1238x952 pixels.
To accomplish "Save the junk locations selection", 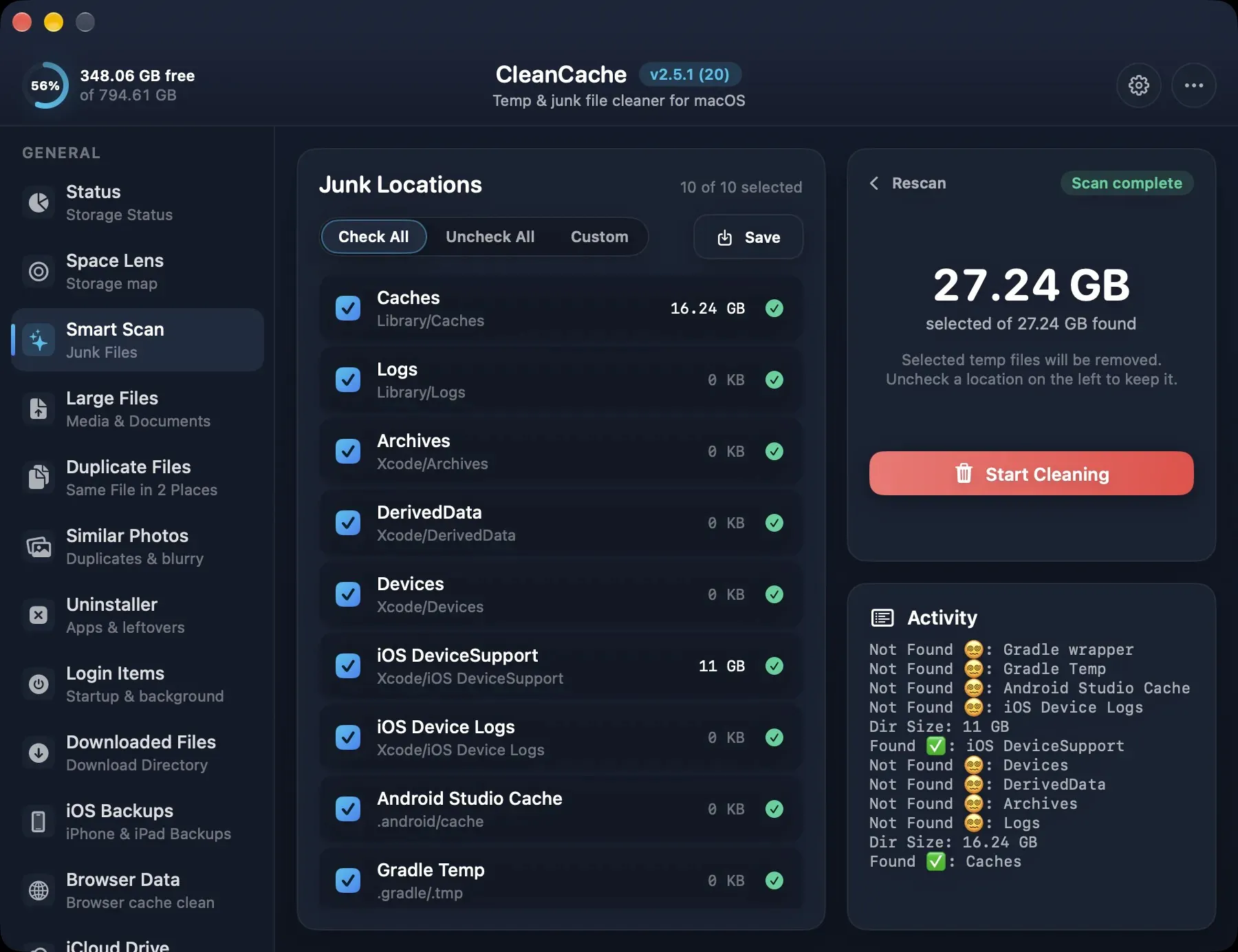I will (x=748, y=237).
